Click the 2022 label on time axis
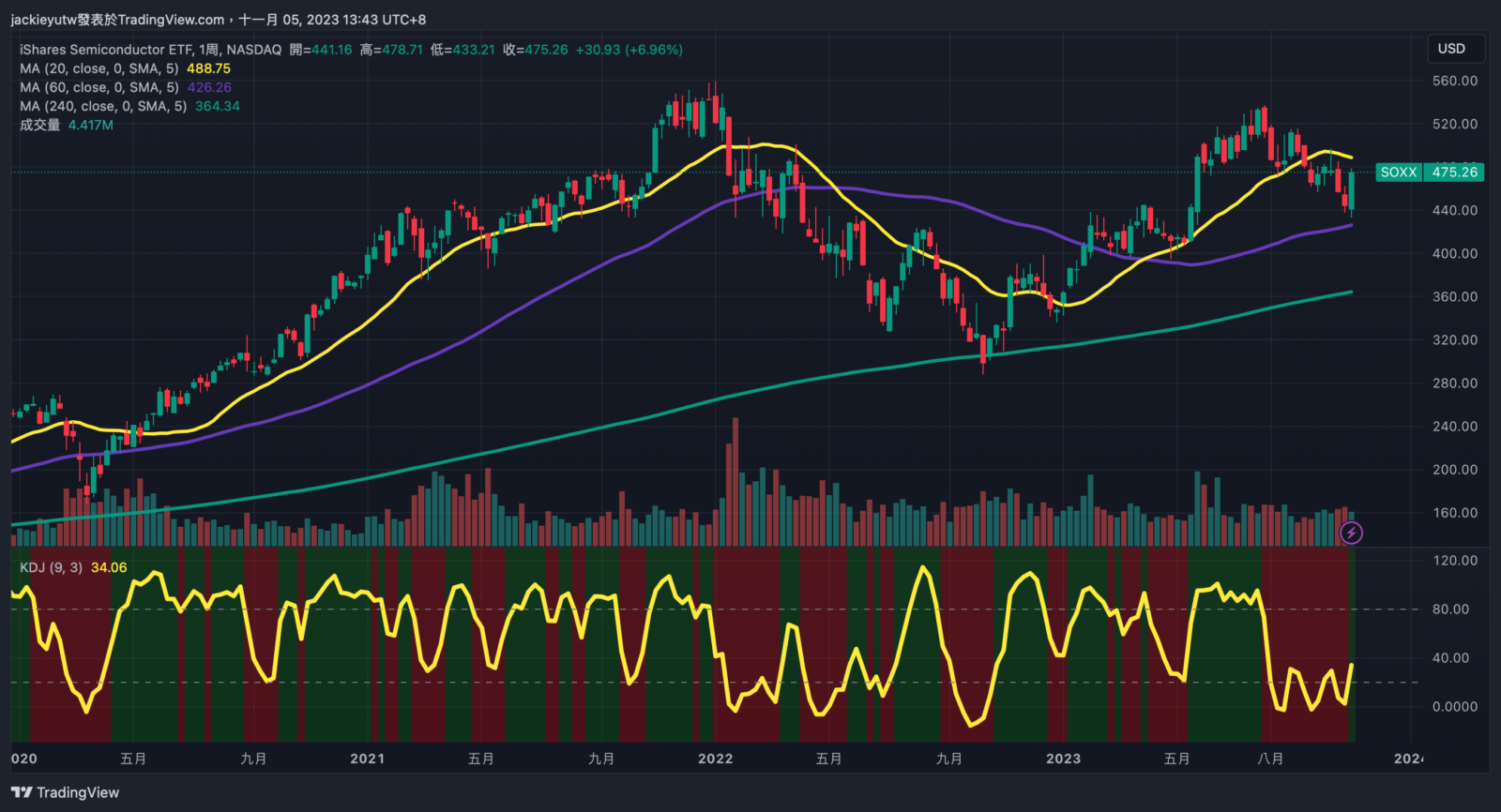1501x812 pixels. (715, 759)
